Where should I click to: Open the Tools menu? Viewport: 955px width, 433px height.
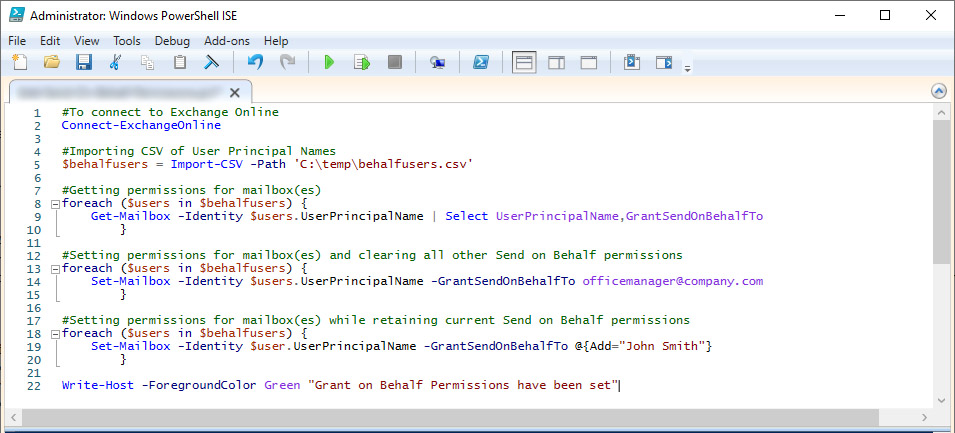pyautogui.click(x=127, y=41)
